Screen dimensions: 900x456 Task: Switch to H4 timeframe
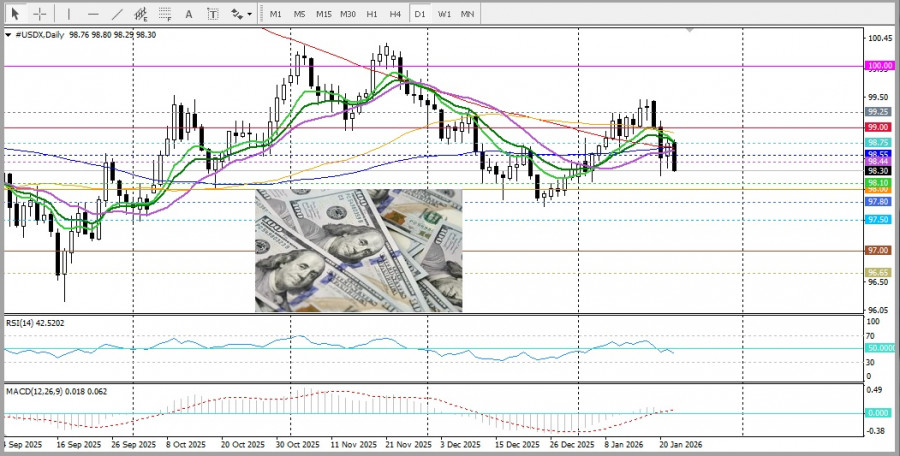tap(395, 14)
